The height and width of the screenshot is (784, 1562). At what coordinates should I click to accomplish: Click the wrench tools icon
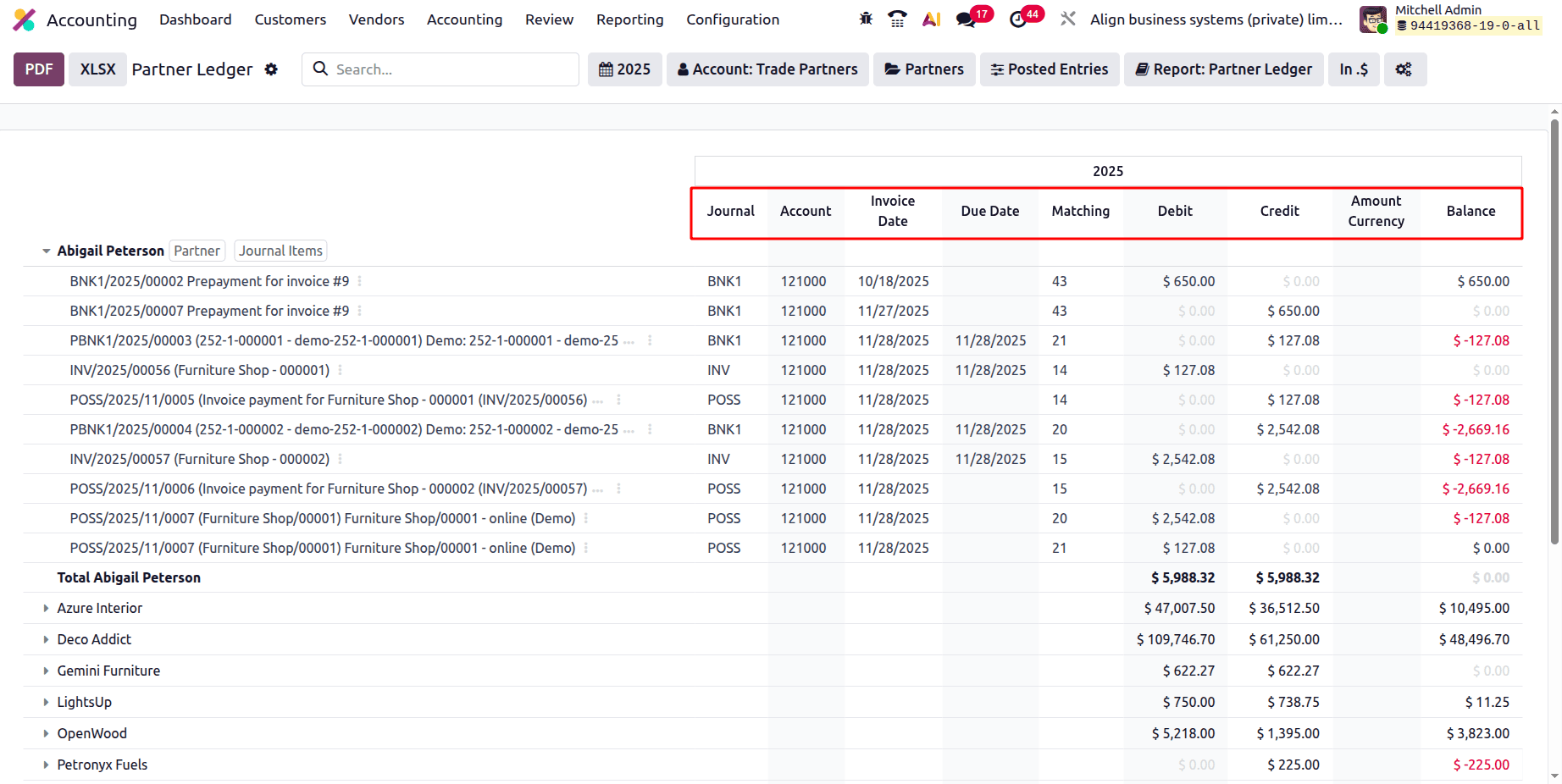pos(1068,19)
